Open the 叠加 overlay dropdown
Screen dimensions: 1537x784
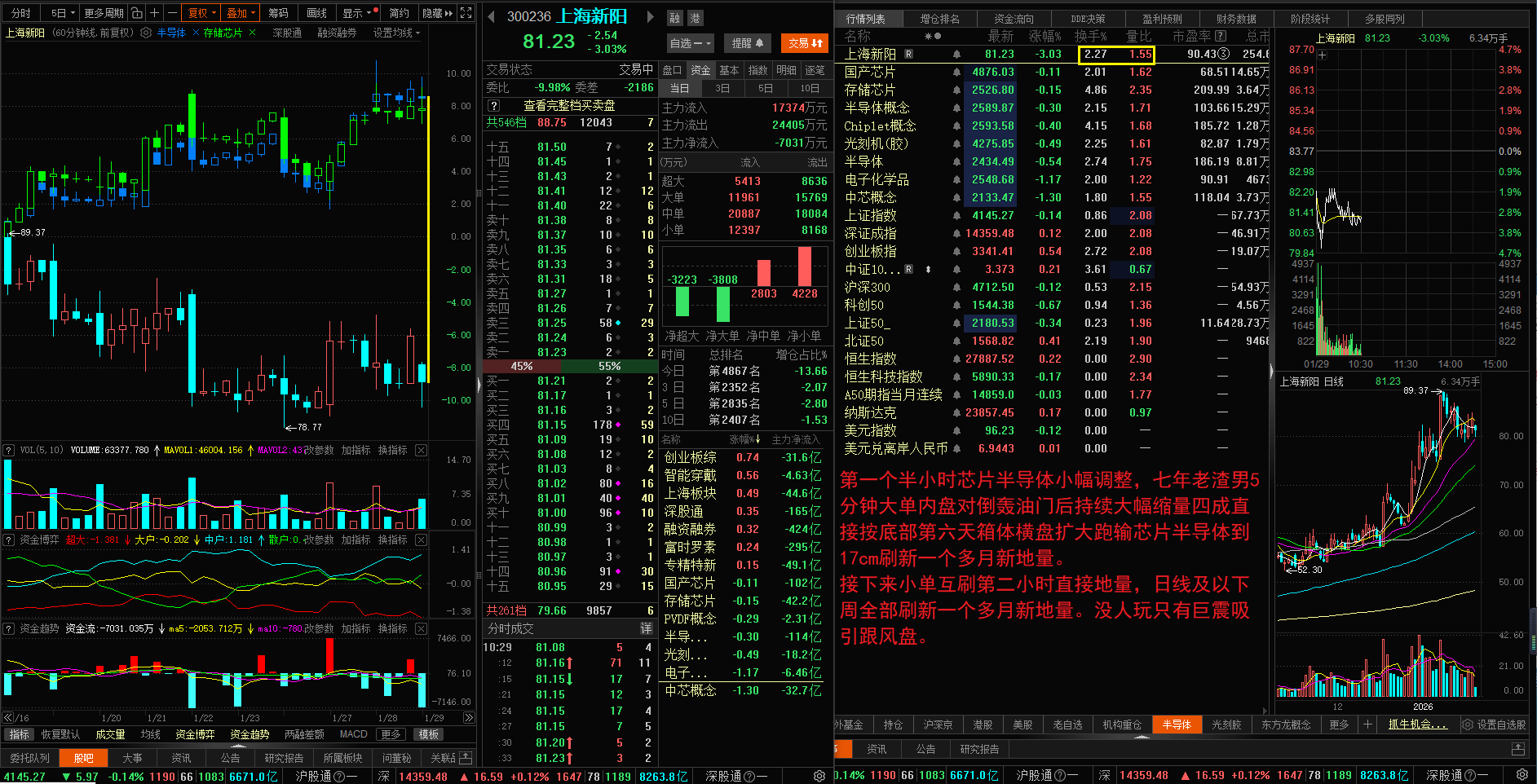pos(241,13)
